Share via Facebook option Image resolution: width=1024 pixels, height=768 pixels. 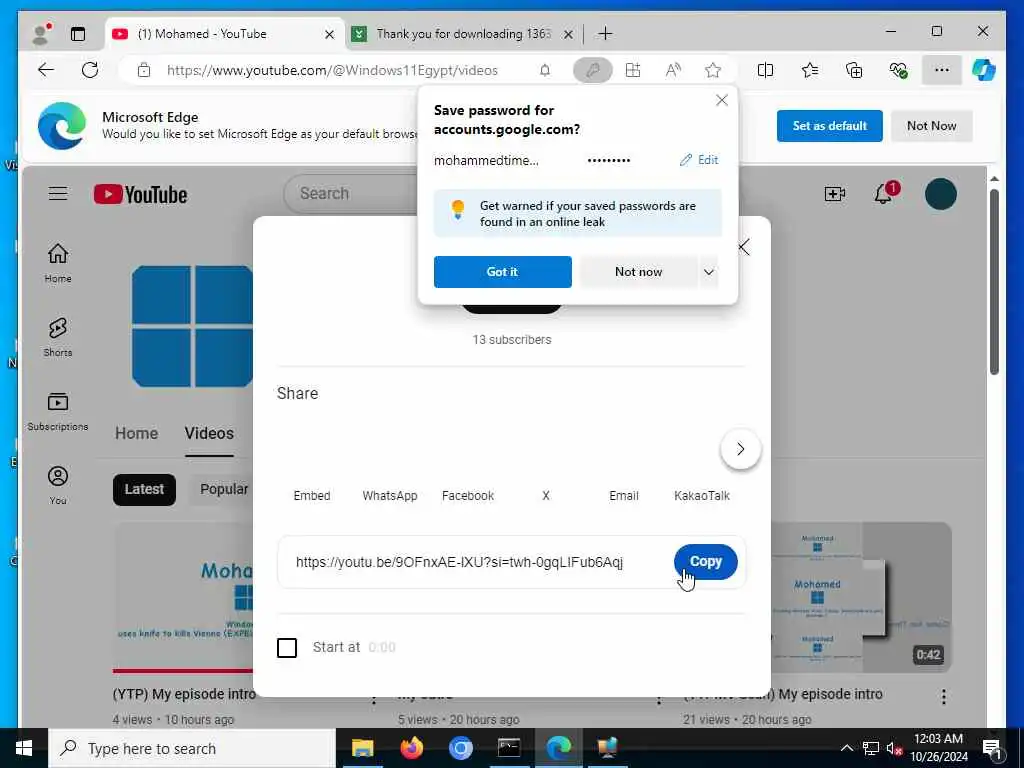tap(468, 496)
